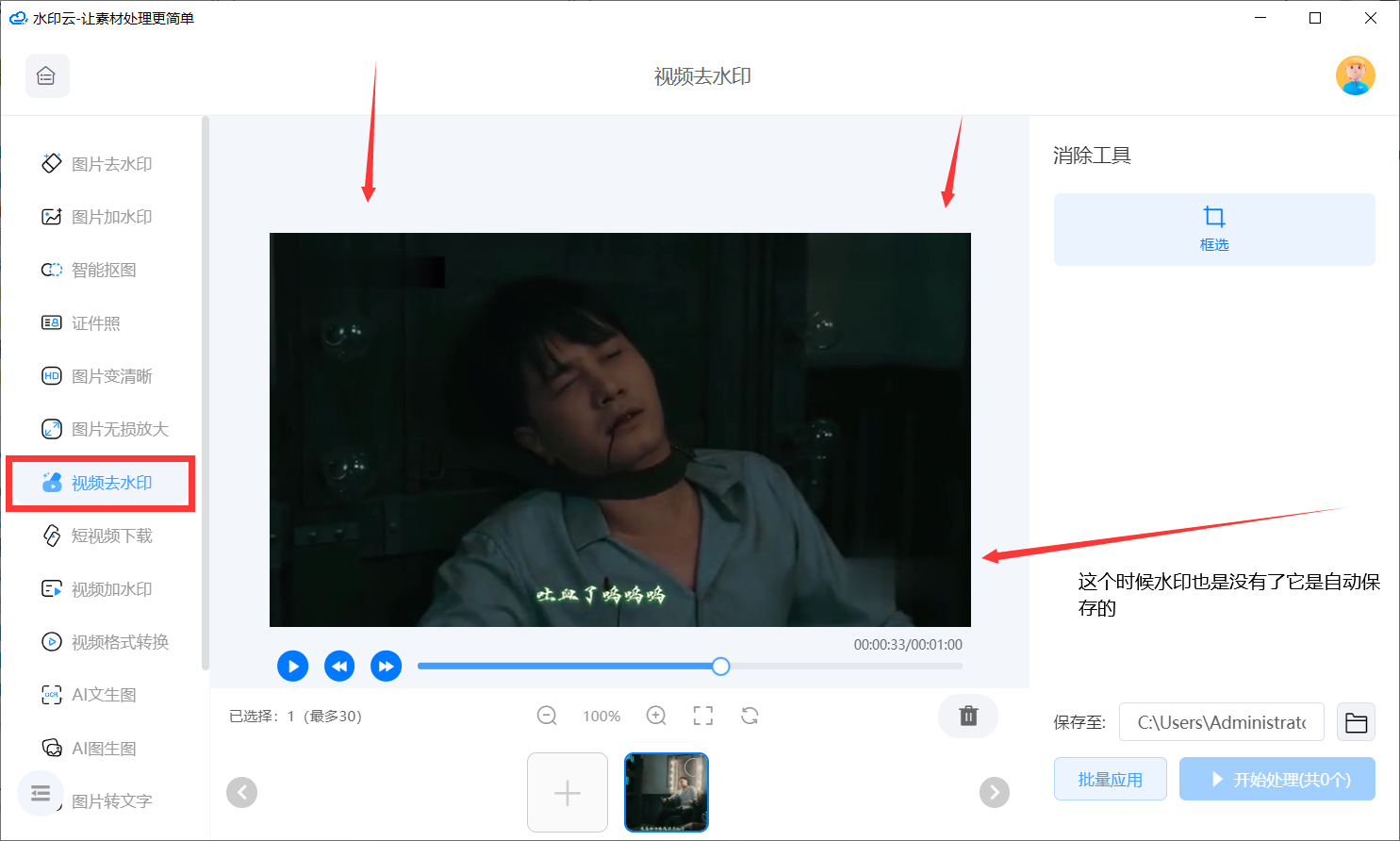Zoom out the video preview
Image resolution: width=1400 pixels, height=841 pixels.
(547, 716)
